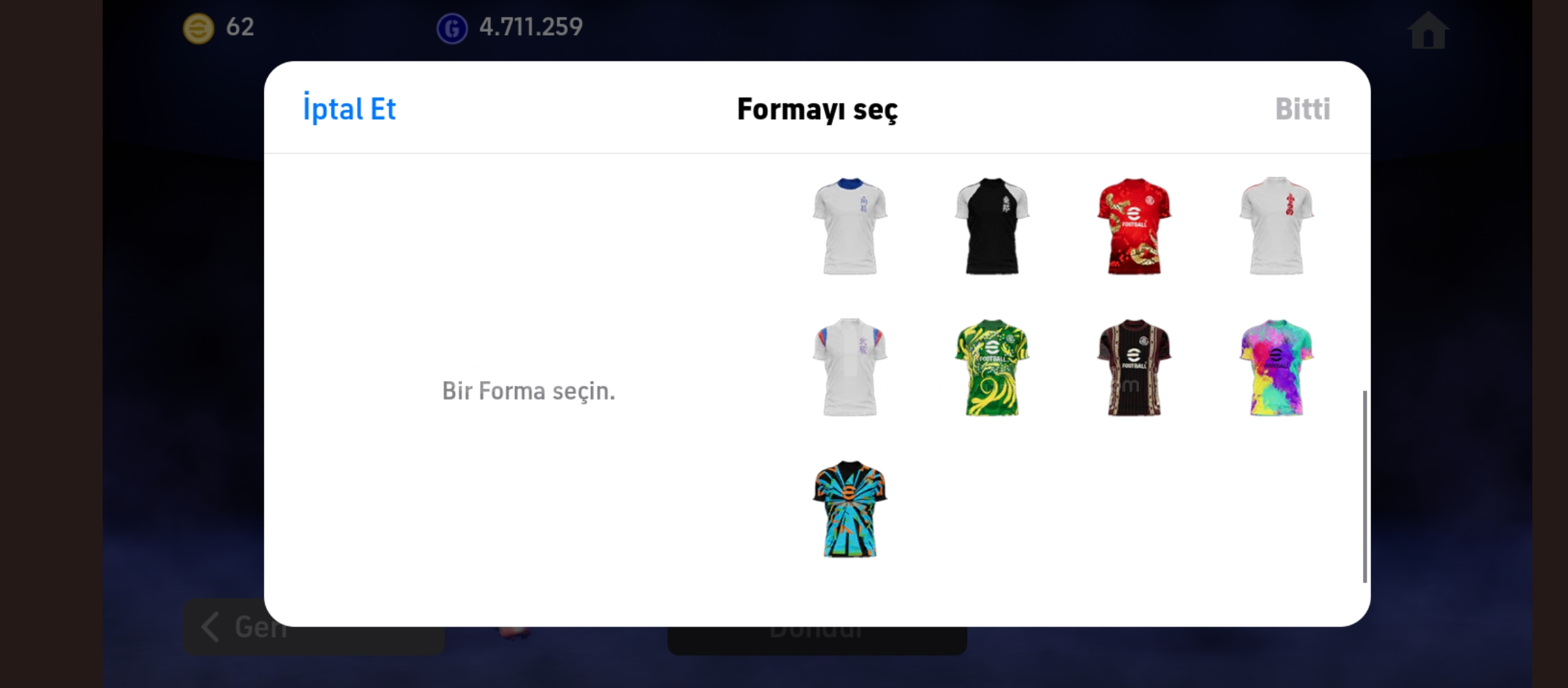Click the Formayı seç dialog title
The width and height of the screenshot is (1568, 688).
click(x=817, y=109)
